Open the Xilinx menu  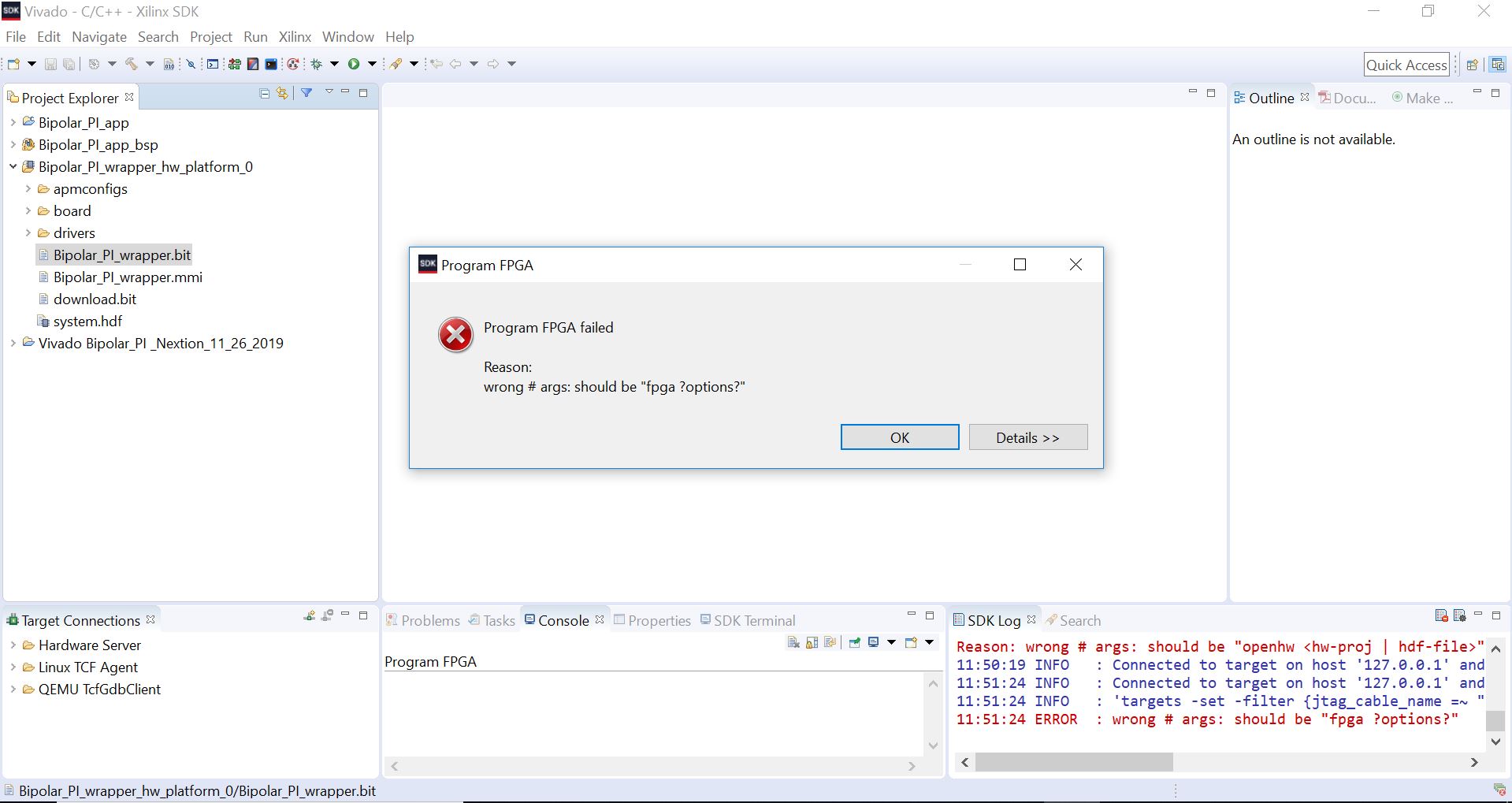295,37
